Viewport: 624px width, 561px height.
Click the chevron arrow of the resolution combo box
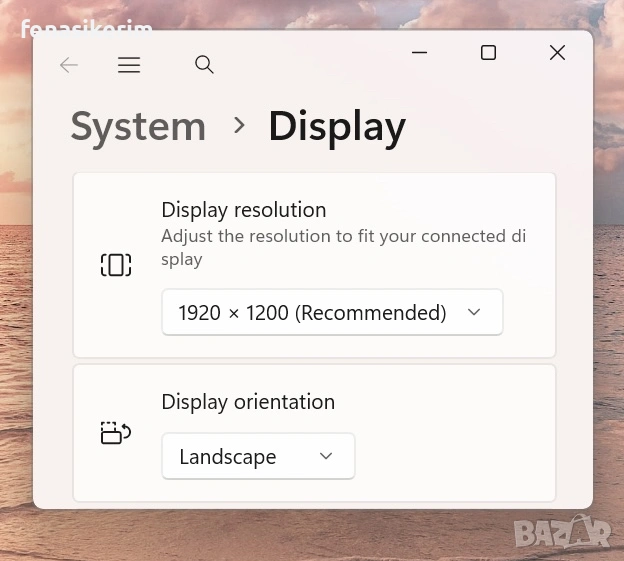(474, 313)
